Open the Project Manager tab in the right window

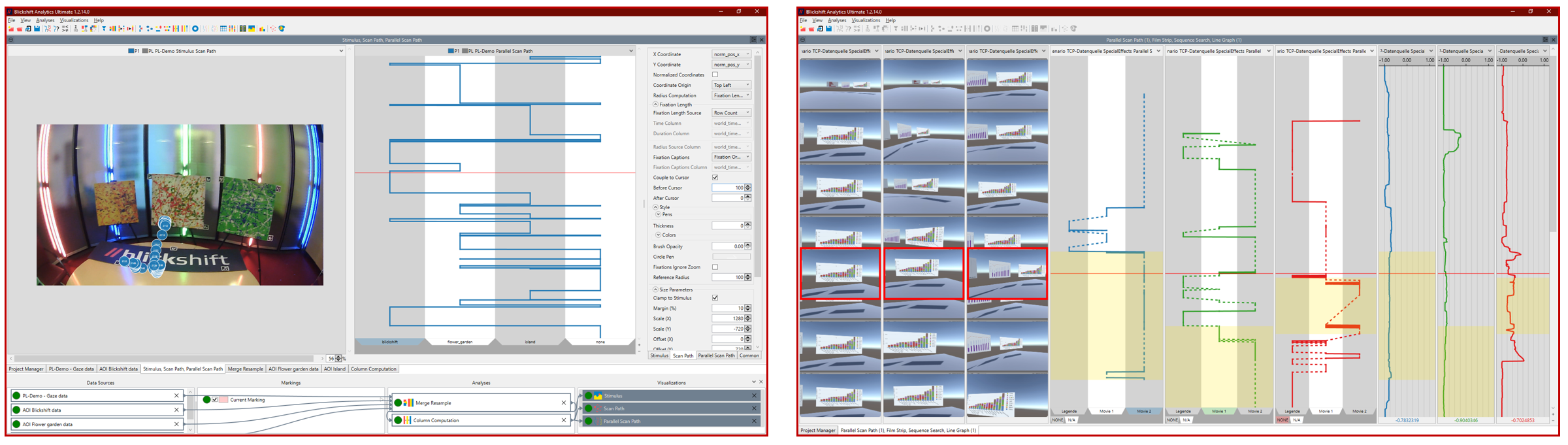pyautogui.click(x=818, y=430)
